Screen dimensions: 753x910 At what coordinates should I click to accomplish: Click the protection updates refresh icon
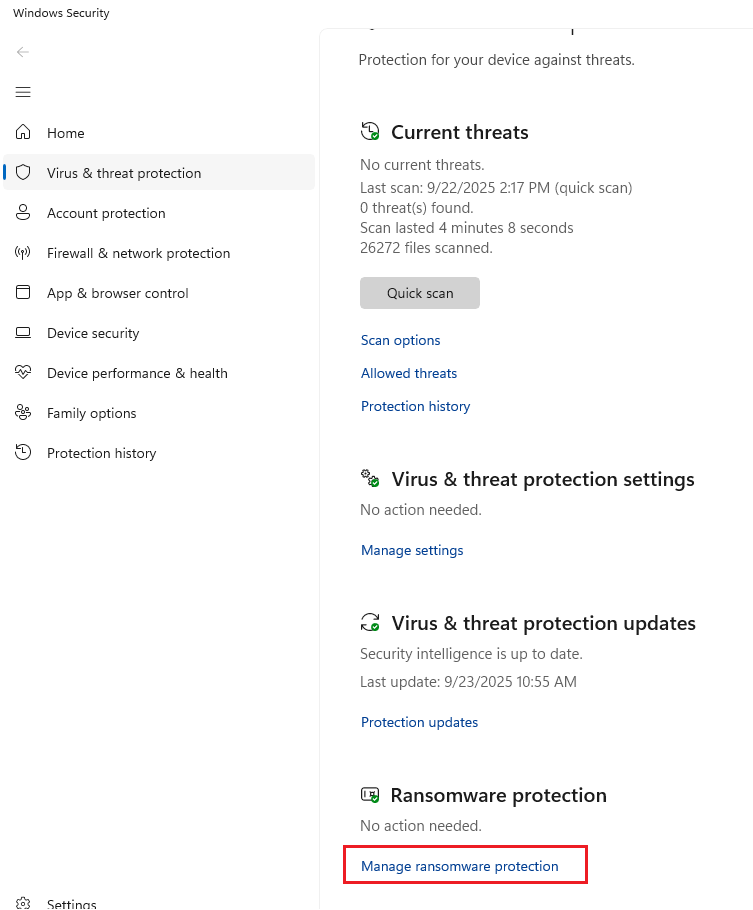(370, 623)
